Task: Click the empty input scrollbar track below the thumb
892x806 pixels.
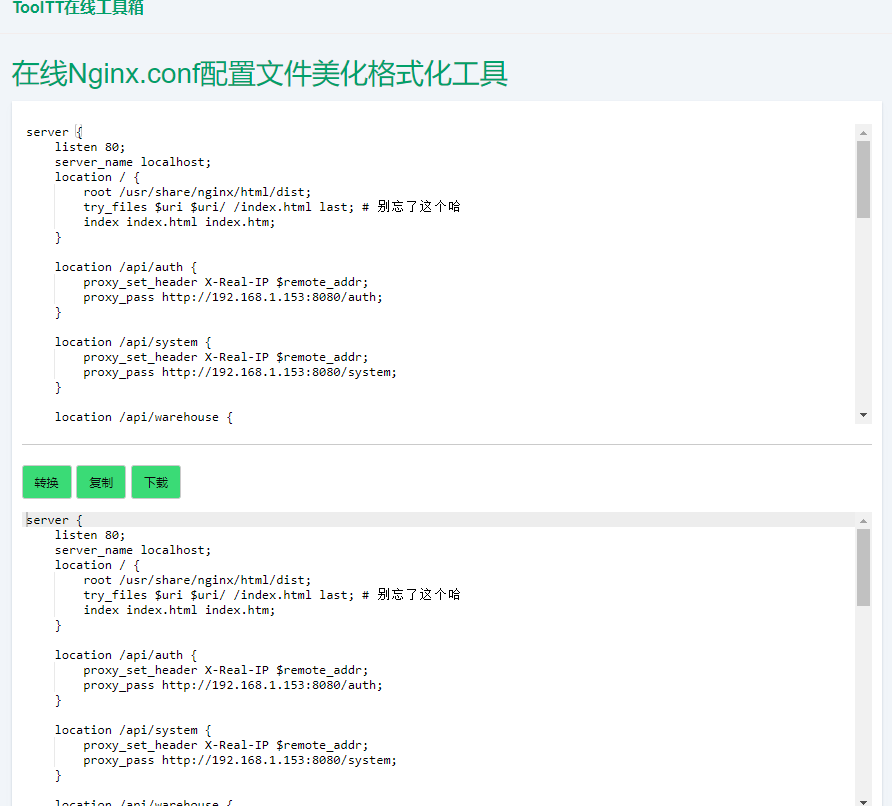Action: [x=863, y=320]
